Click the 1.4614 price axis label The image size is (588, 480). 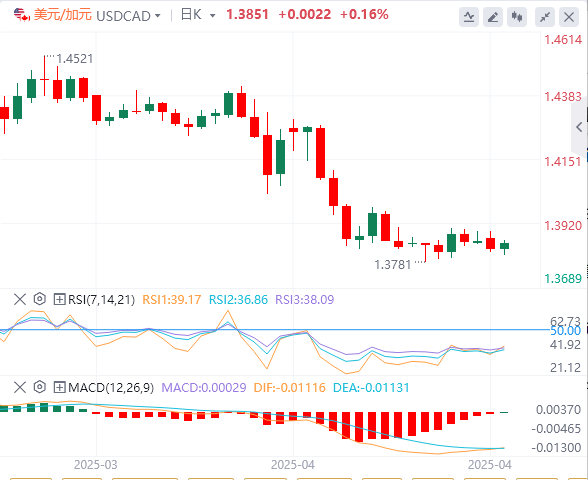(x=563, y=40)
